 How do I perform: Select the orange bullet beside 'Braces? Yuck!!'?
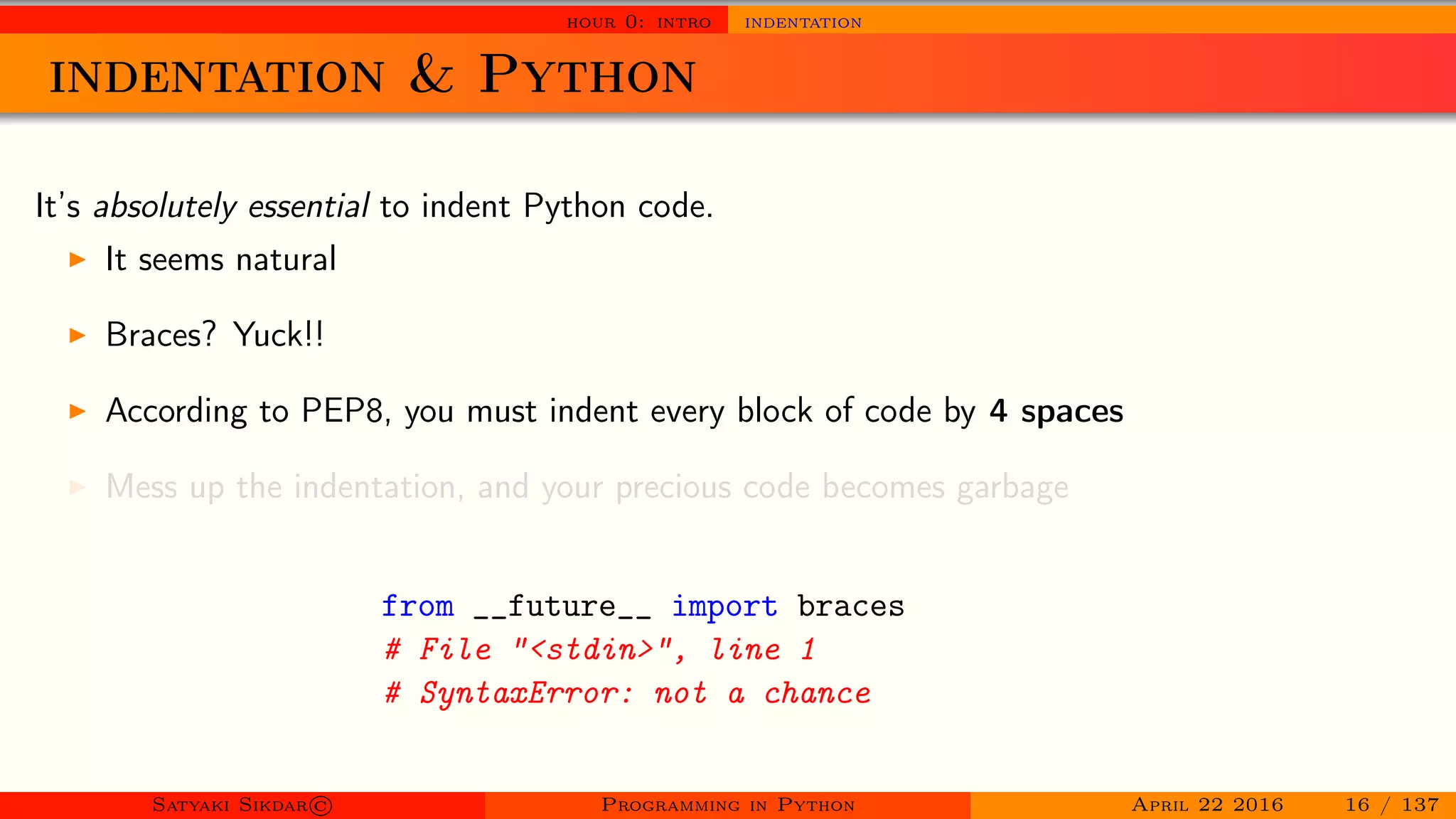pos(77,336)
